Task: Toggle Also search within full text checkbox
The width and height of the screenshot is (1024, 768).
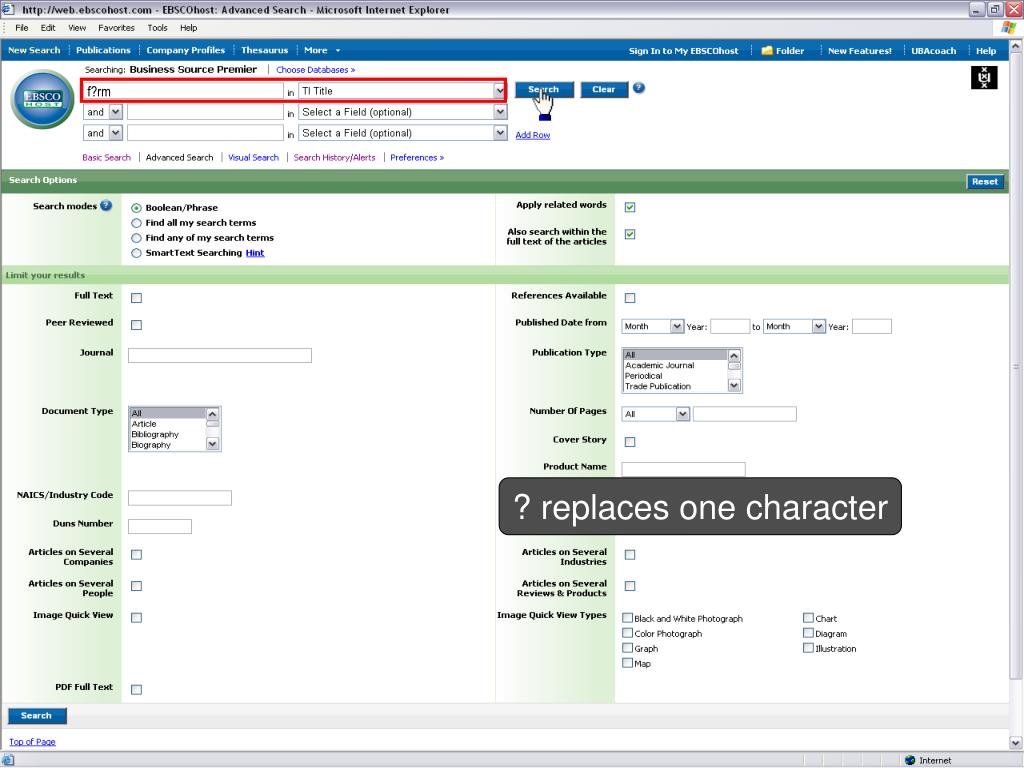Action: point(630,234)
